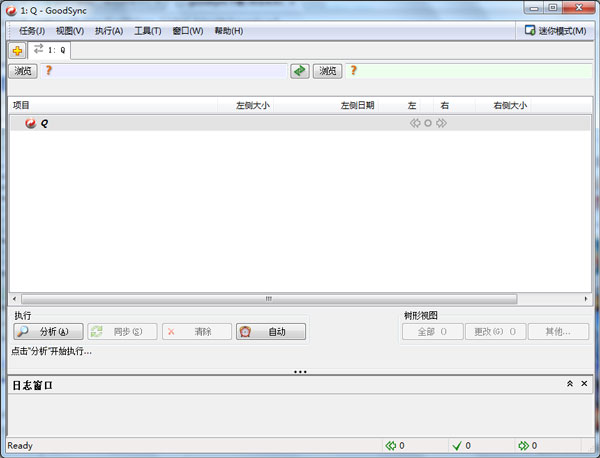Click the left 浏览 browse button
The height and width of the screenshot is (458, 600).
[23, 71]
